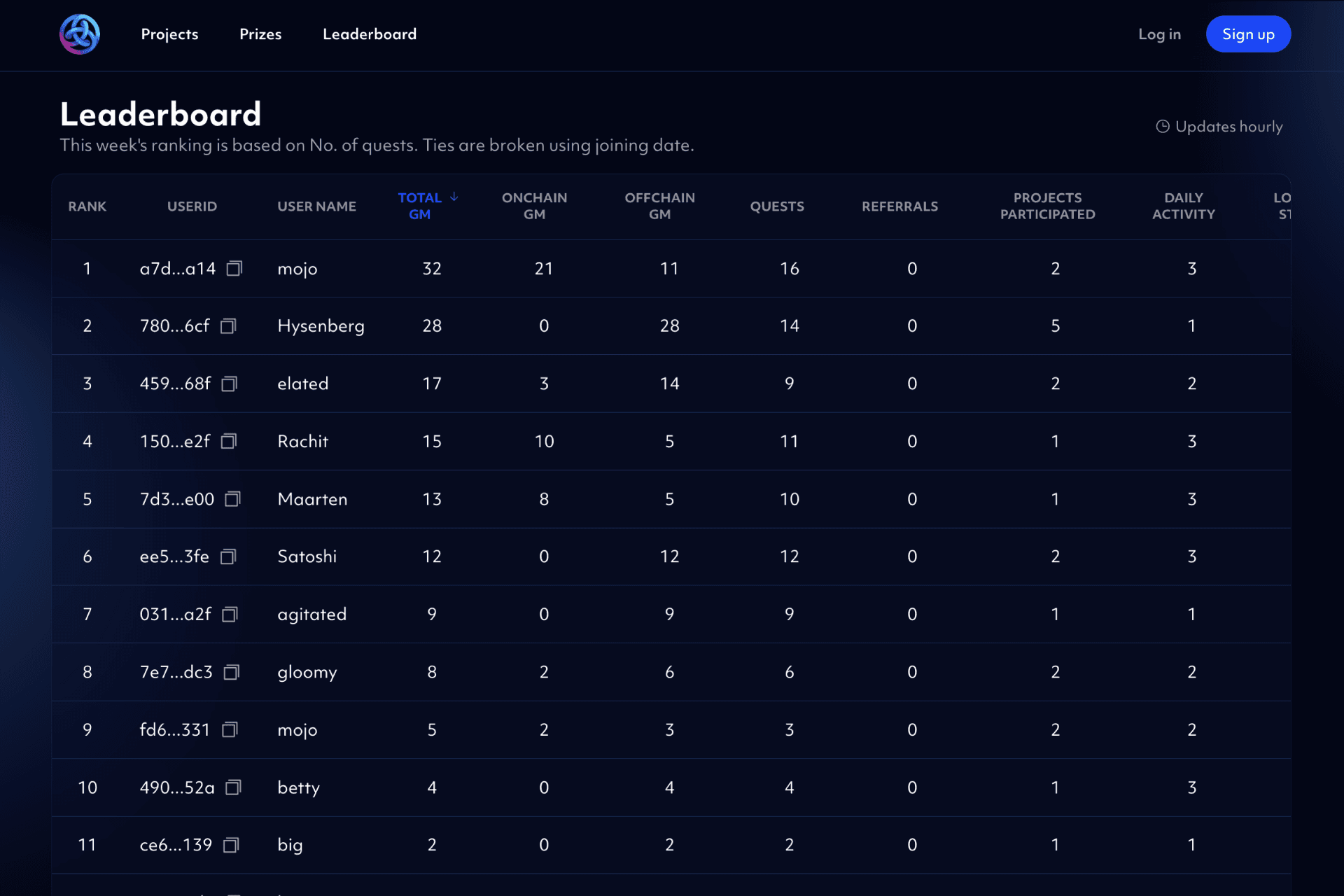The height and width of the screenshot is (896, 1344).
Task: Sort by Projects Participated column header
Action: [x=1048, y=206]
